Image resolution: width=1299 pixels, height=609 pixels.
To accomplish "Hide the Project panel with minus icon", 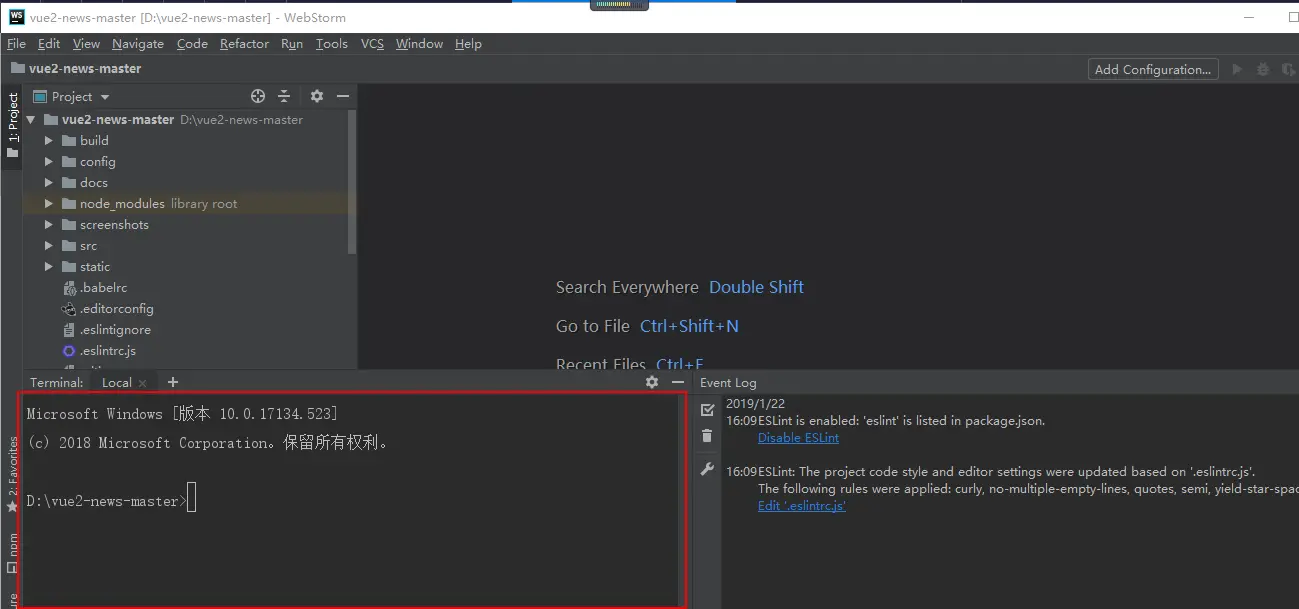I will click(343, 96).
